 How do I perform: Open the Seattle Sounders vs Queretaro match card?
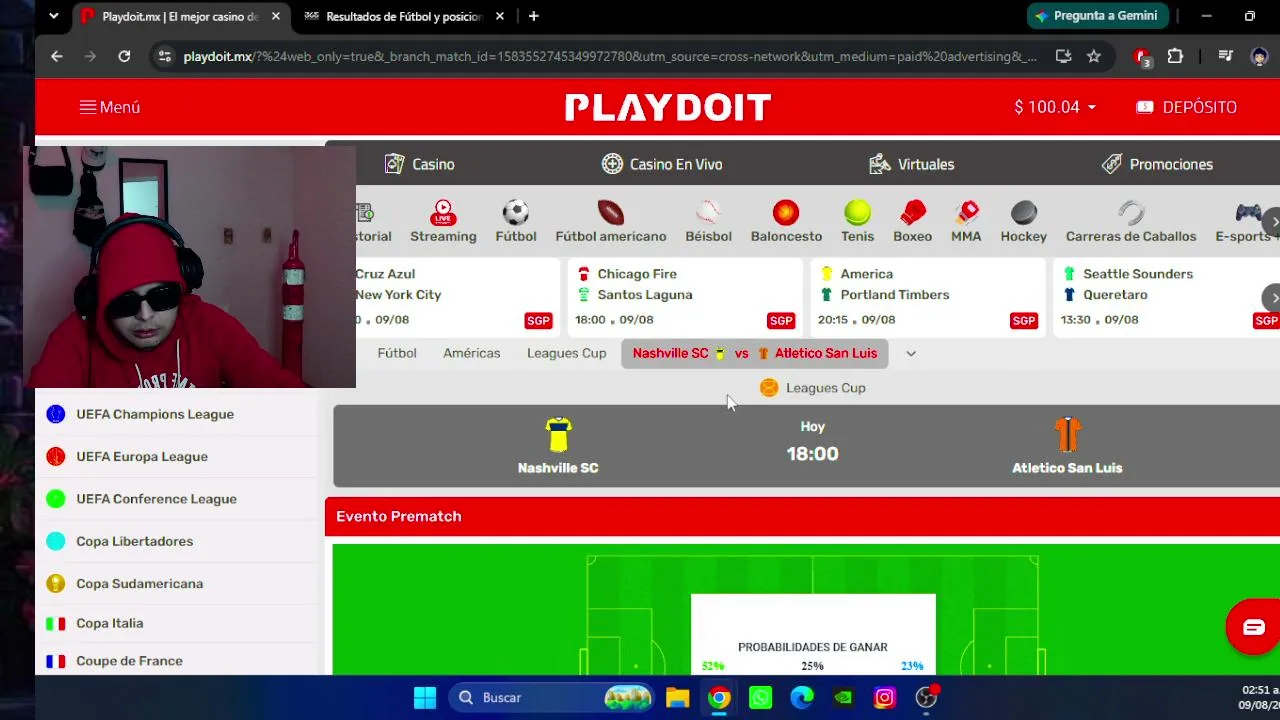[1167, 297]
